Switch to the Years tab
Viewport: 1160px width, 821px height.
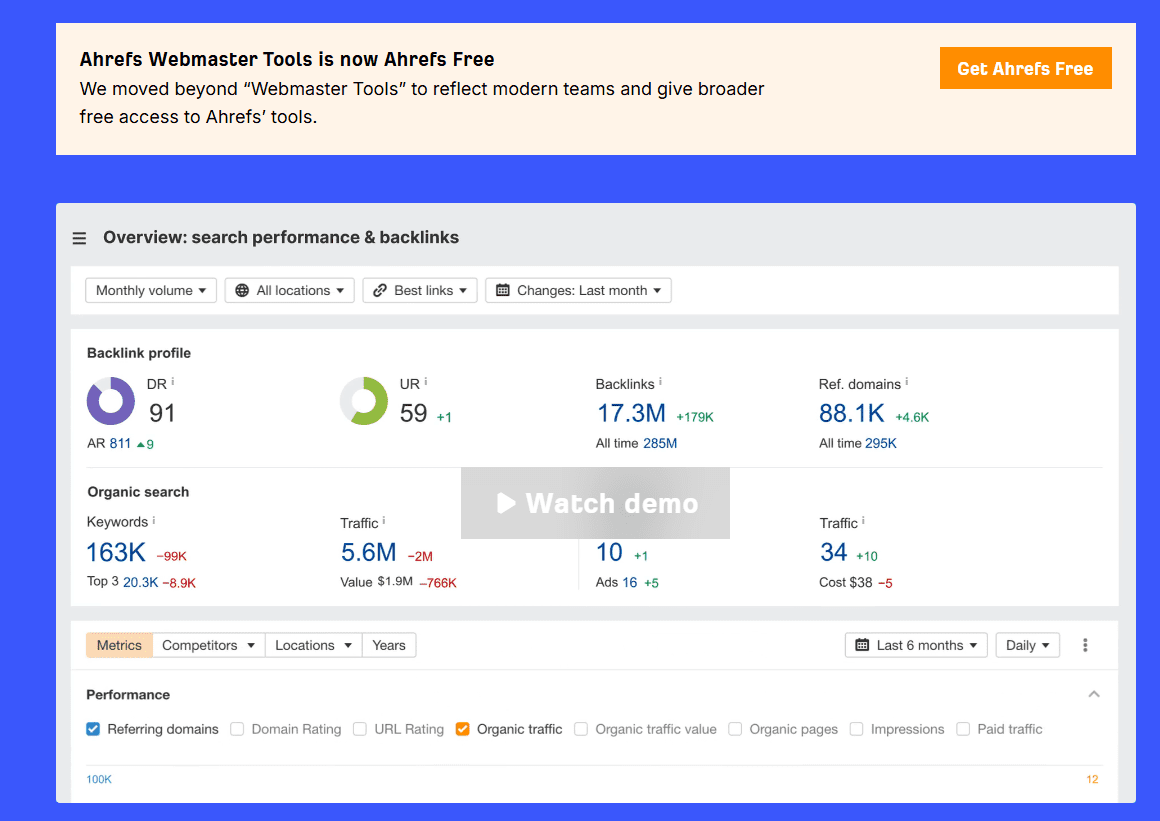pyautogui.click(x=389, y=645)
